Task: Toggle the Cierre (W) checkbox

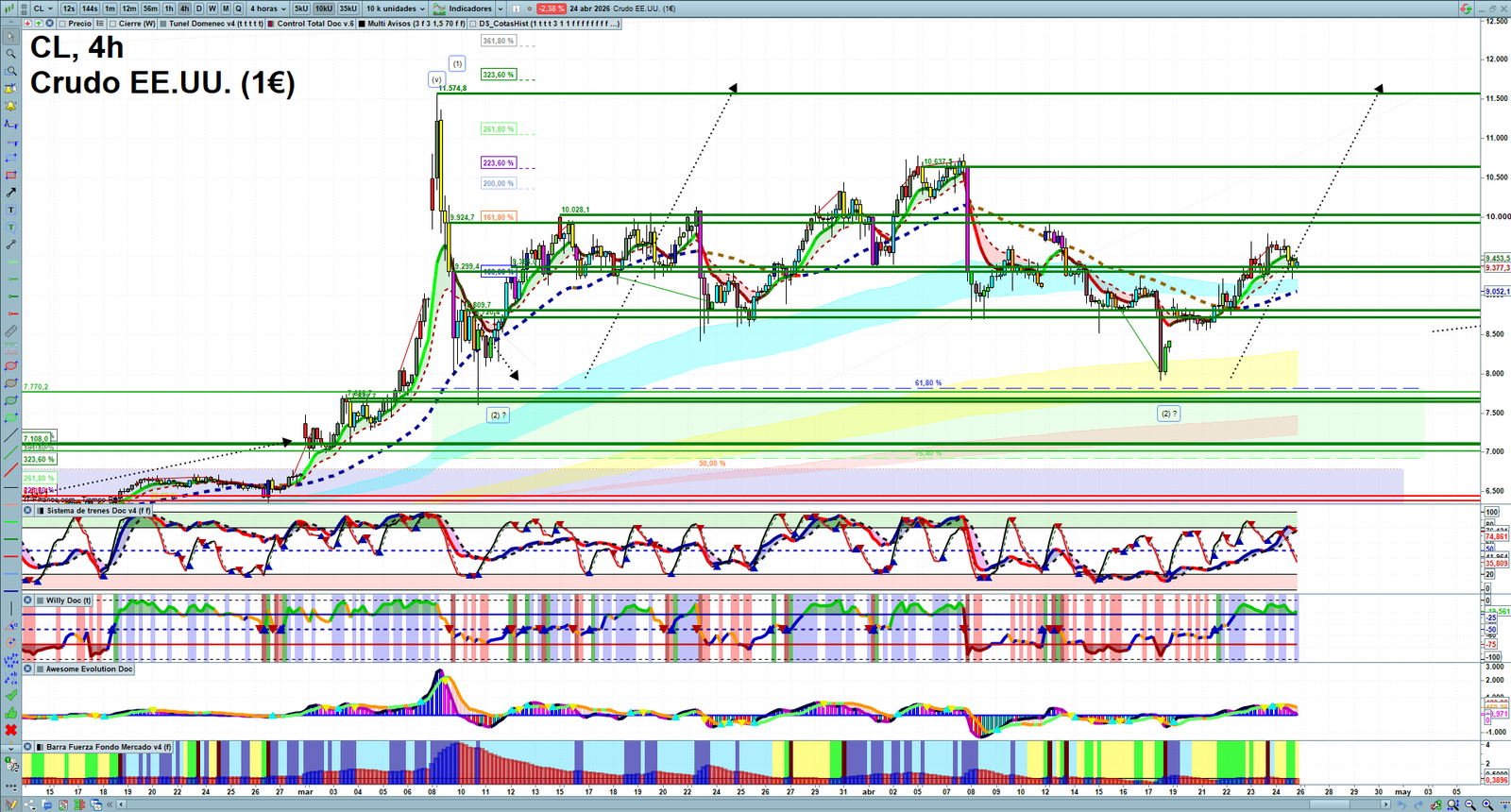Action: click(x=113, y=24)
